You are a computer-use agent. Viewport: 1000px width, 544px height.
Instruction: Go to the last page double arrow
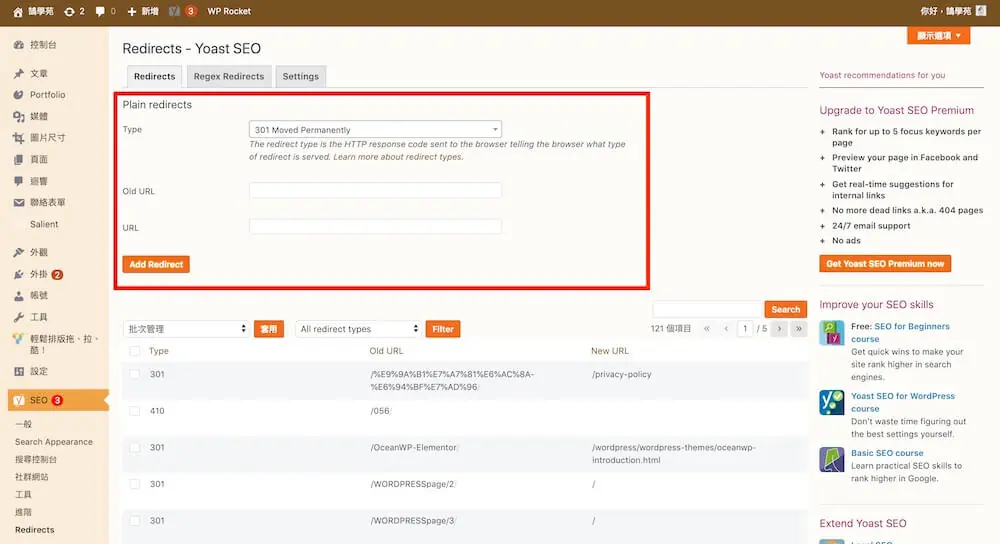(798, 328)
